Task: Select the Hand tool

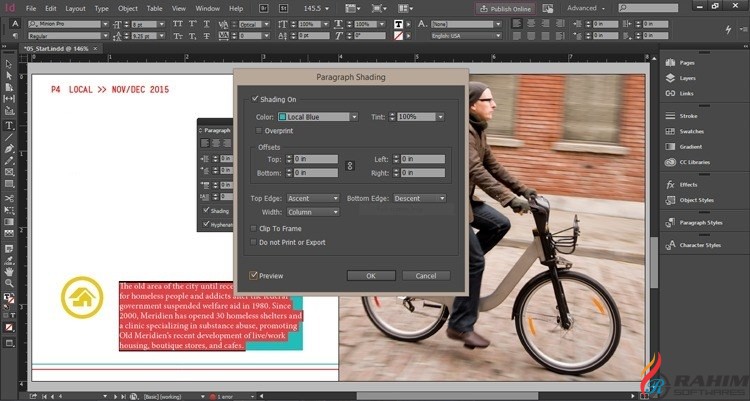Action: pyautogui.click(x=9, y=270)
